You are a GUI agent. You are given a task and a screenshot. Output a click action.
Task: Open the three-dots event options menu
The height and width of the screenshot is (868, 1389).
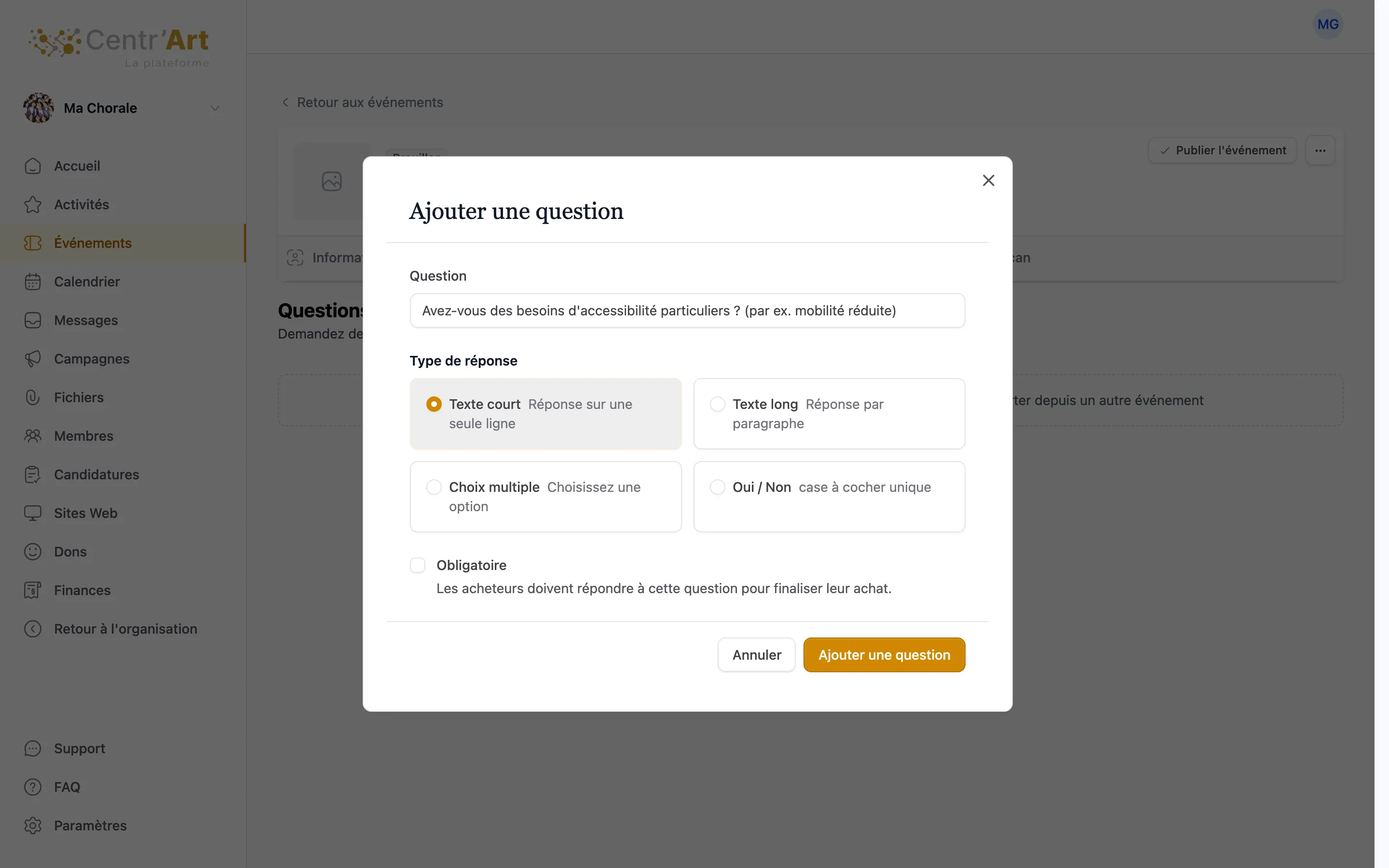tap(1320, 150)
